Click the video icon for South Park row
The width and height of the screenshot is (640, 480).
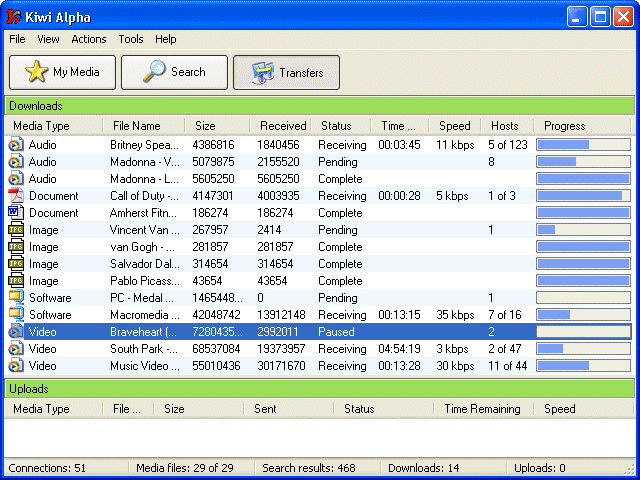click(16, 349)
